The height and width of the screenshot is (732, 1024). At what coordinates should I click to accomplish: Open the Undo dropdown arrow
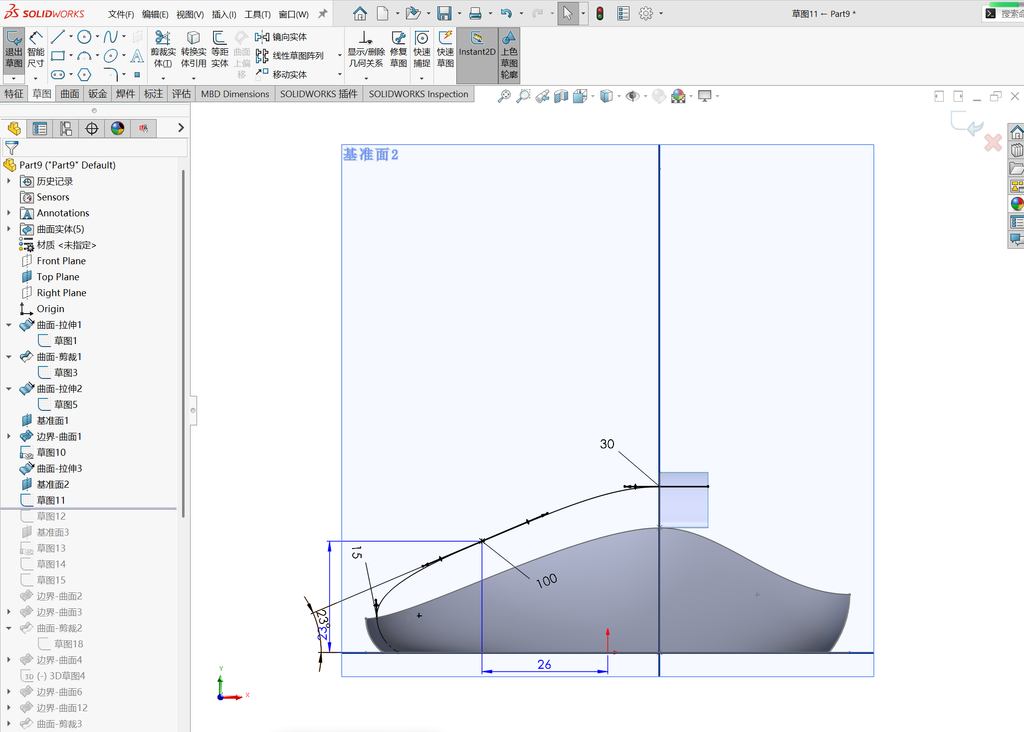tap(520, 13)
